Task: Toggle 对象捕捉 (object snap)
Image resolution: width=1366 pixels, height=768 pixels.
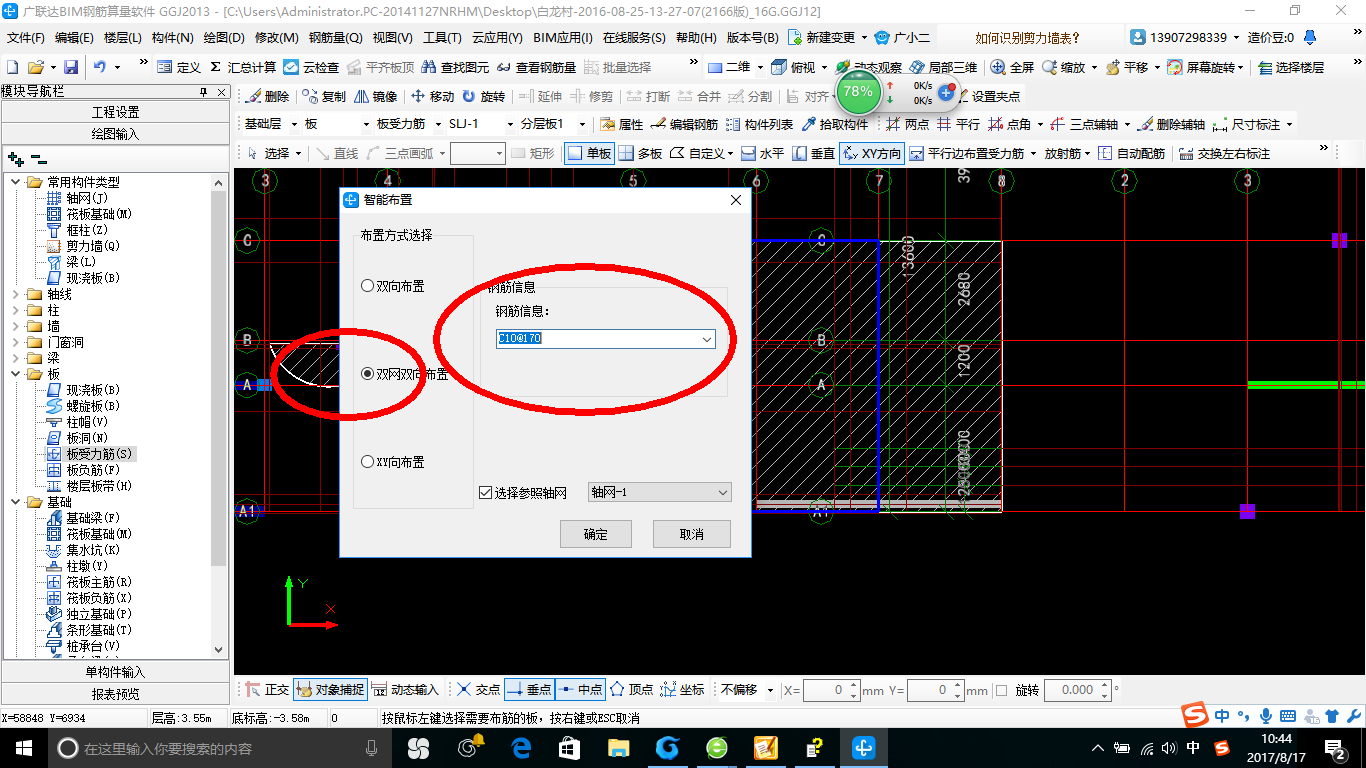Action: point(330,690)
